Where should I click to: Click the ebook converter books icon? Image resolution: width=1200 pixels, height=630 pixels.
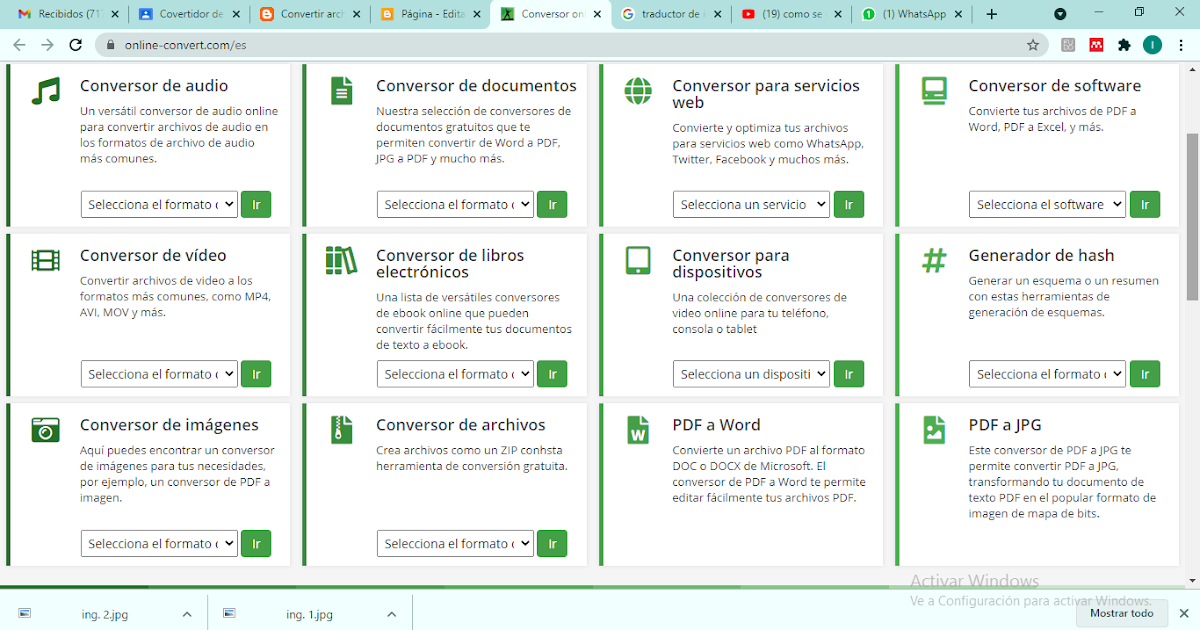pos(341,259)
